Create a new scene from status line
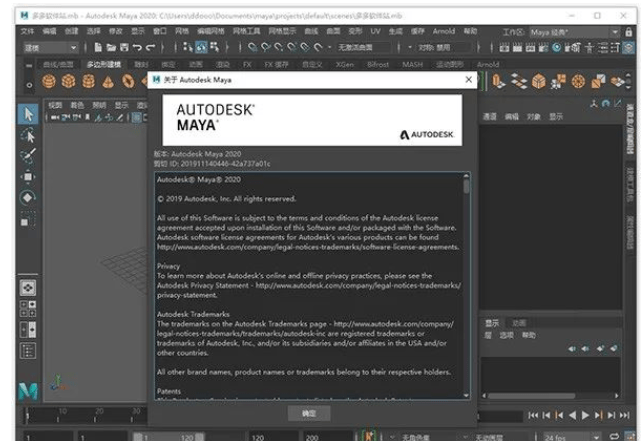The image size is (643, 441). pos(98,47)
